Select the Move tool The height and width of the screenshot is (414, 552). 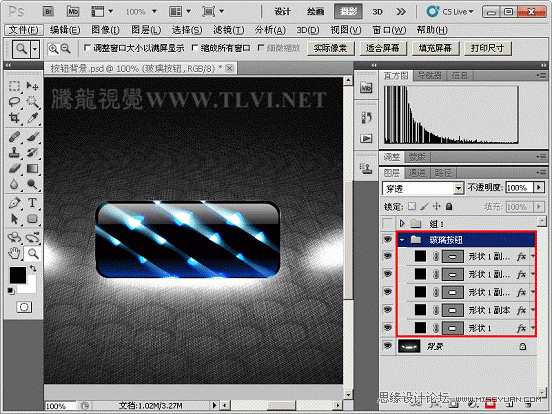click(x=33, y=86)
